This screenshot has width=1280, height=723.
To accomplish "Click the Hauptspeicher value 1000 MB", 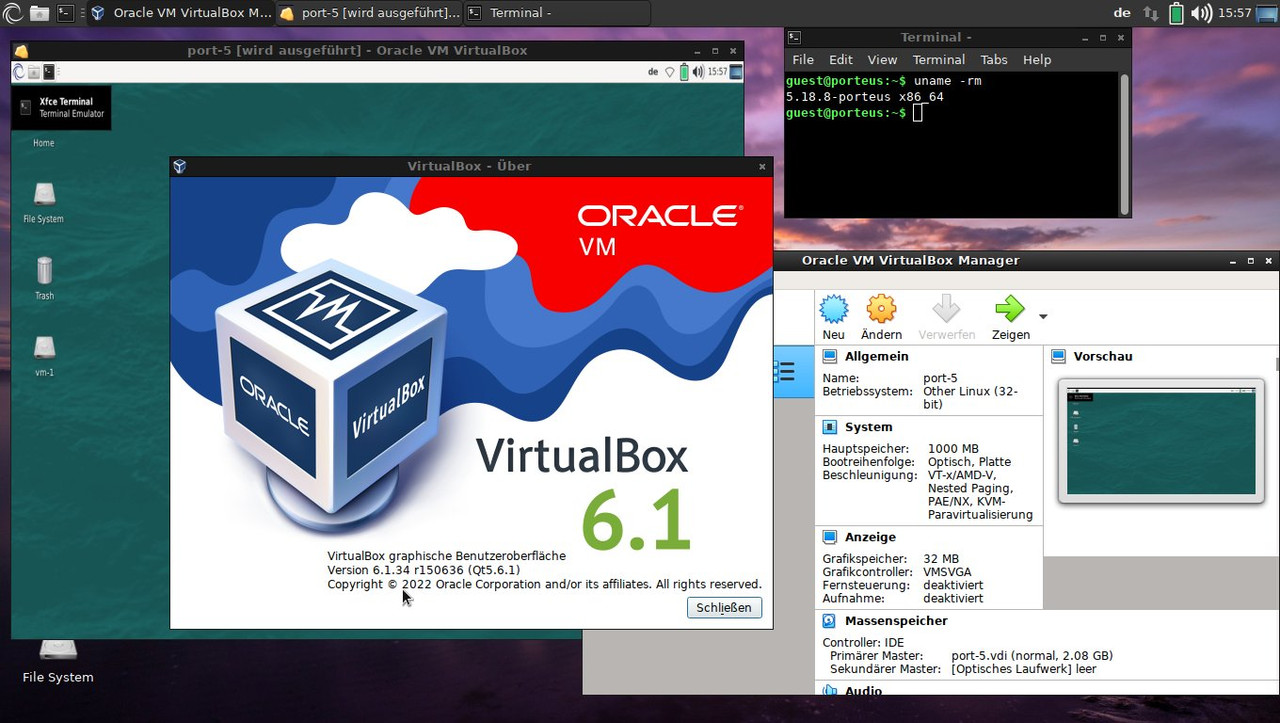I will (x=951, y=449).
